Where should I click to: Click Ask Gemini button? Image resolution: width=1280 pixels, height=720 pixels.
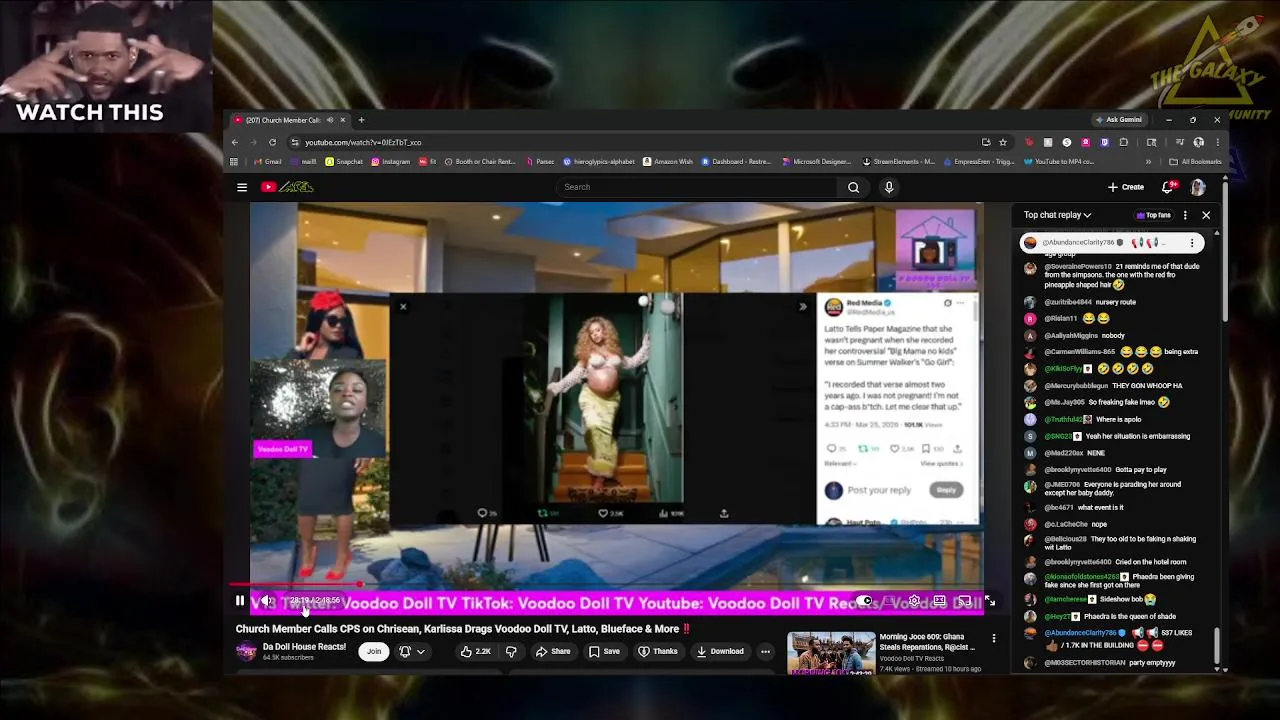click(1119, 120)
